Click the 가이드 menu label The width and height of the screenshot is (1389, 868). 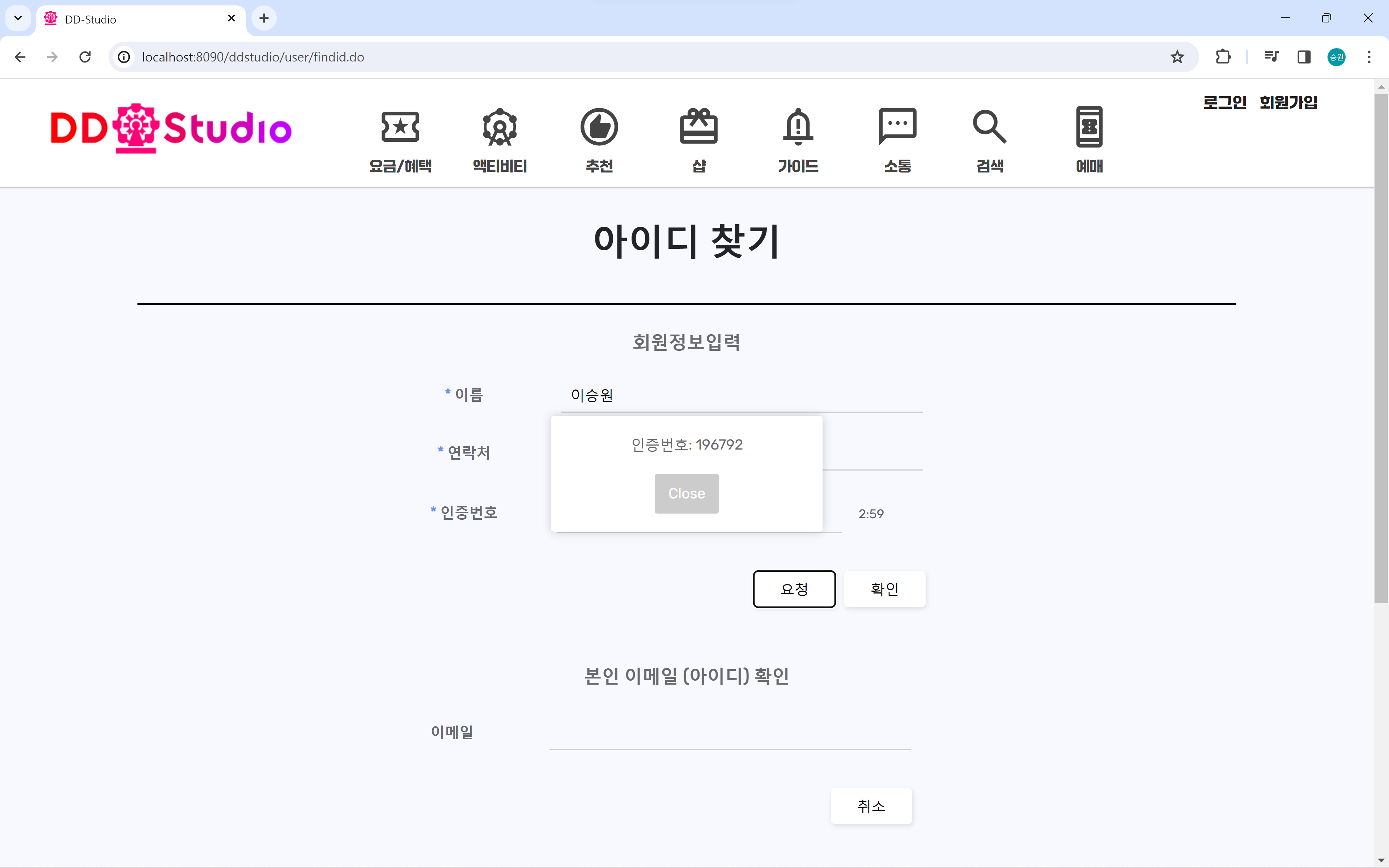coord(798,166)
